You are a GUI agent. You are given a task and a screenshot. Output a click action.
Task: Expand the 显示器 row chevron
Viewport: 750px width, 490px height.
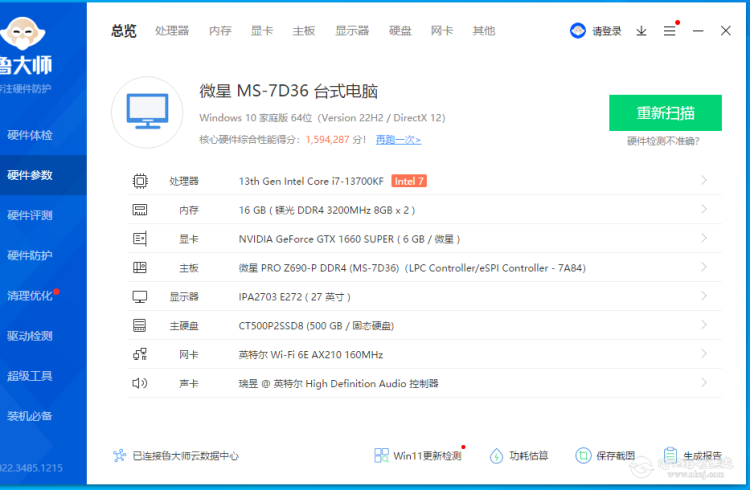[x=704, y=296]
